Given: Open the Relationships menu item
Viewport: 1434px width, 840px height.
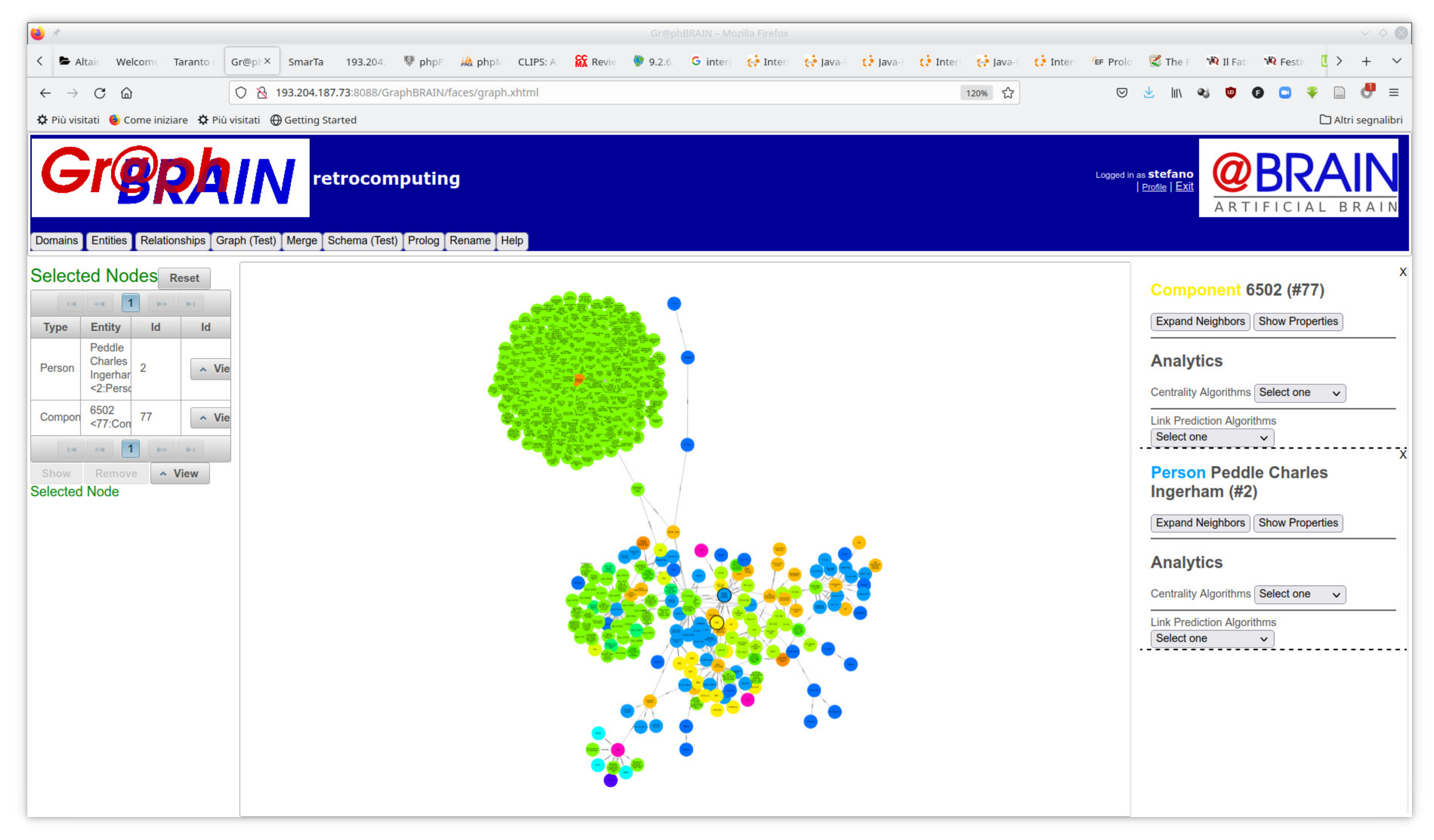Looking at the screenshot, I should [x=173, y=241].
